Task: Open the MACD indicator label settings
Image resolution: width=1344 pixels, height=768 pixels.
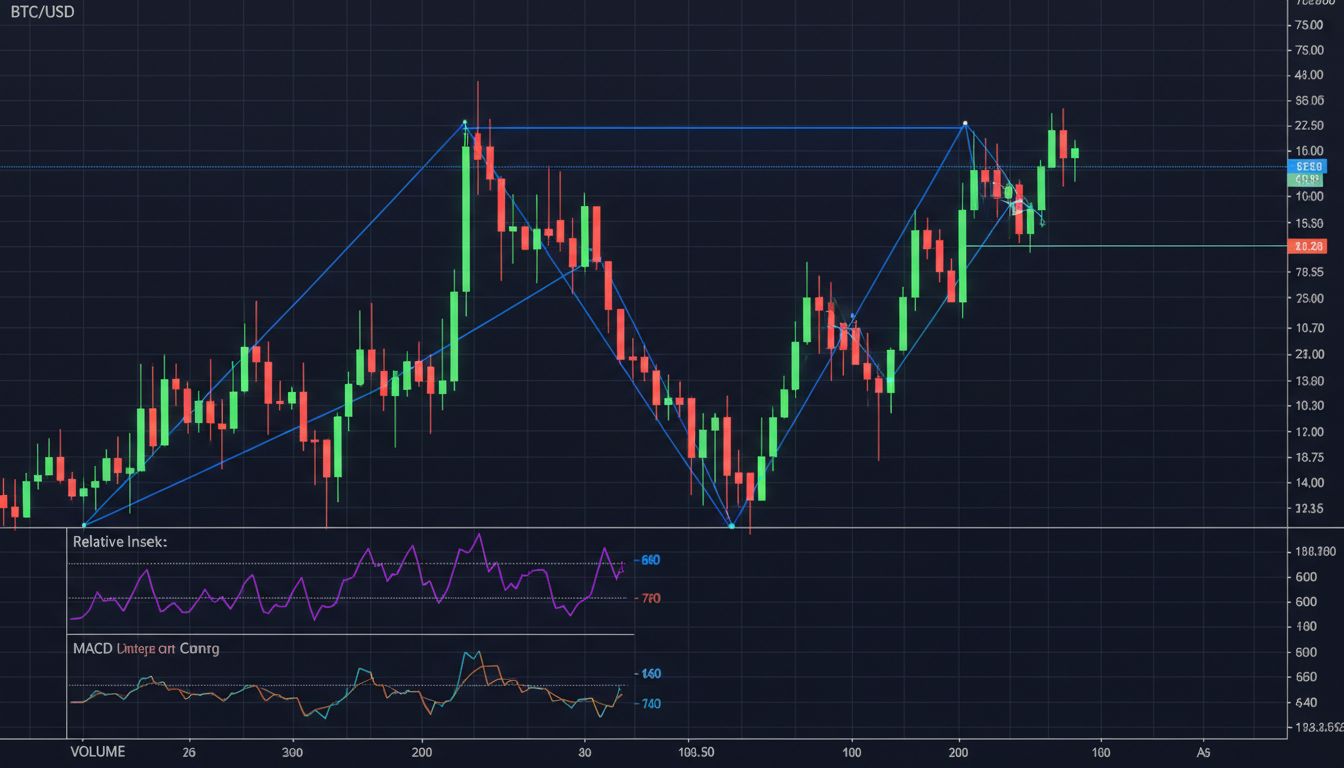Action: coord(145,648)
